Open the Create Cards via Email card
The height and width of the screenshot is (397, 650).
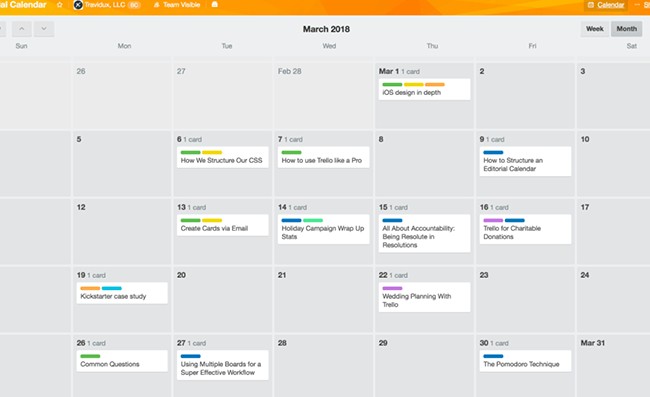[x=223, y=225]
